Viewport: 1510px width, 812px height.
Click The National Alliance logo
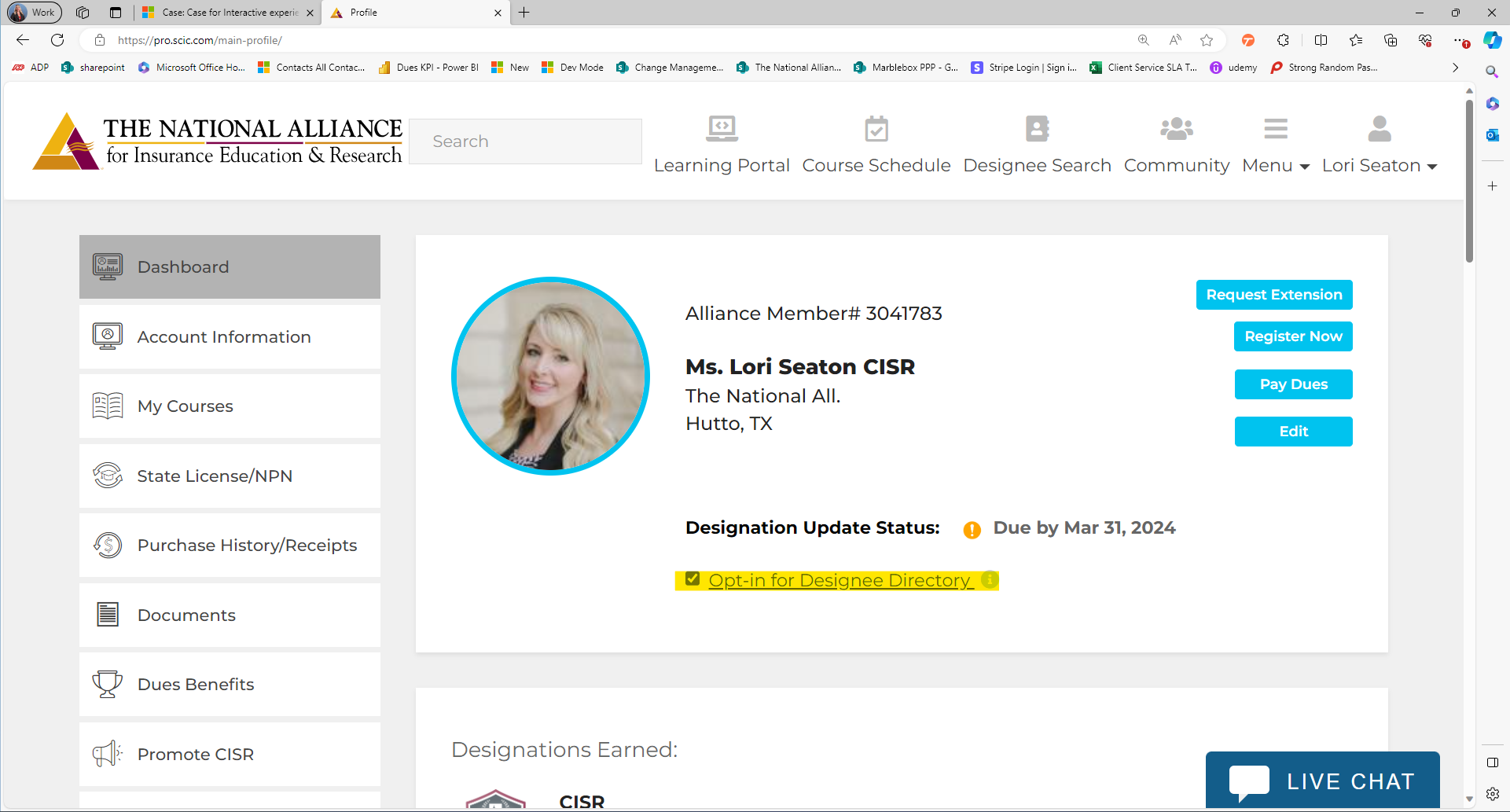[218, 141]
